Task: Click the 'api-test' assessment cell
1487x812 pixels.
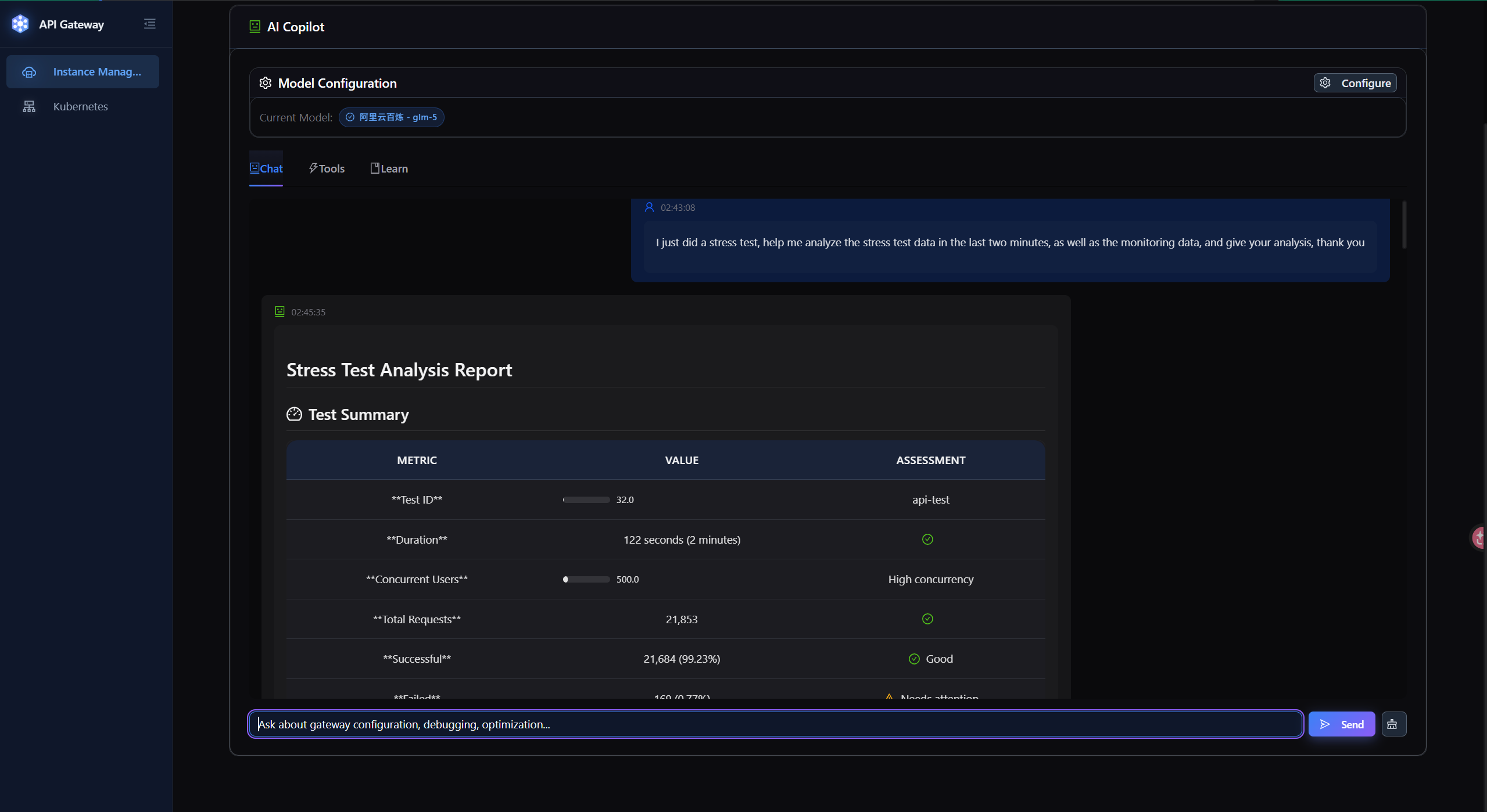Action: (930, 500)
